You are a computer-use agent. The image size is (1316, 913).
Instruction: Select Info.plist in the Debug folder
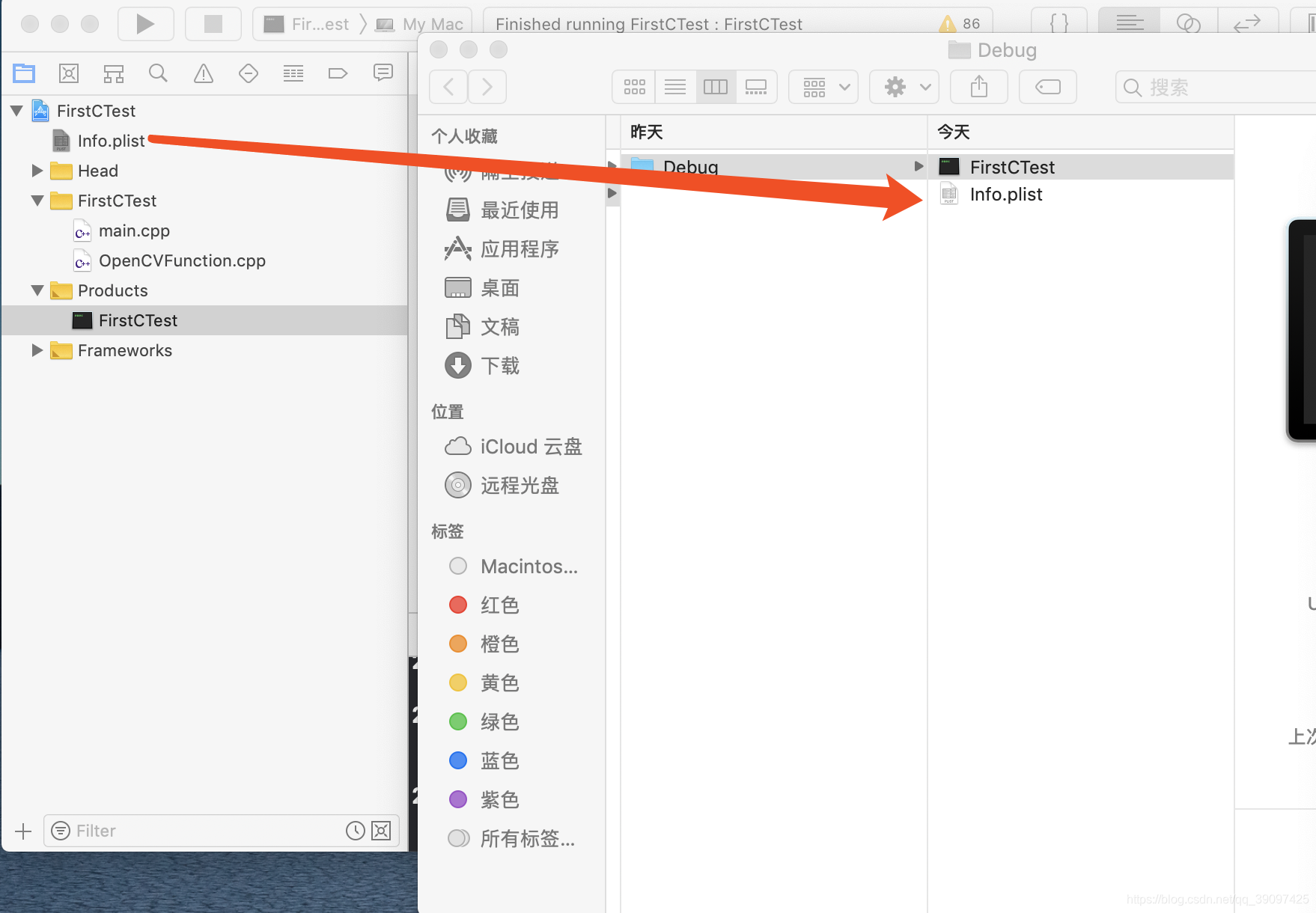point(1005,194)
